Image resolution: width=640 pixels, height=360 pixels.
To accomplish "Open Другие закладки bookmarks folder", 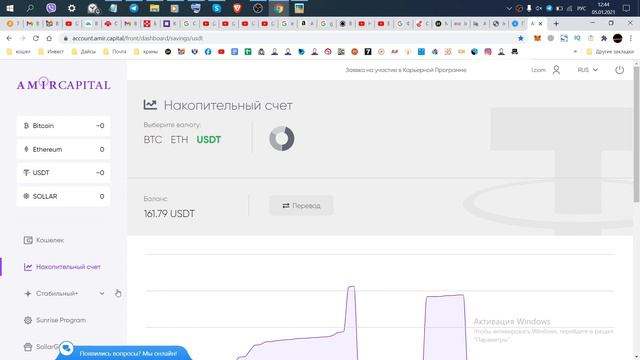I will coord(610,51).
